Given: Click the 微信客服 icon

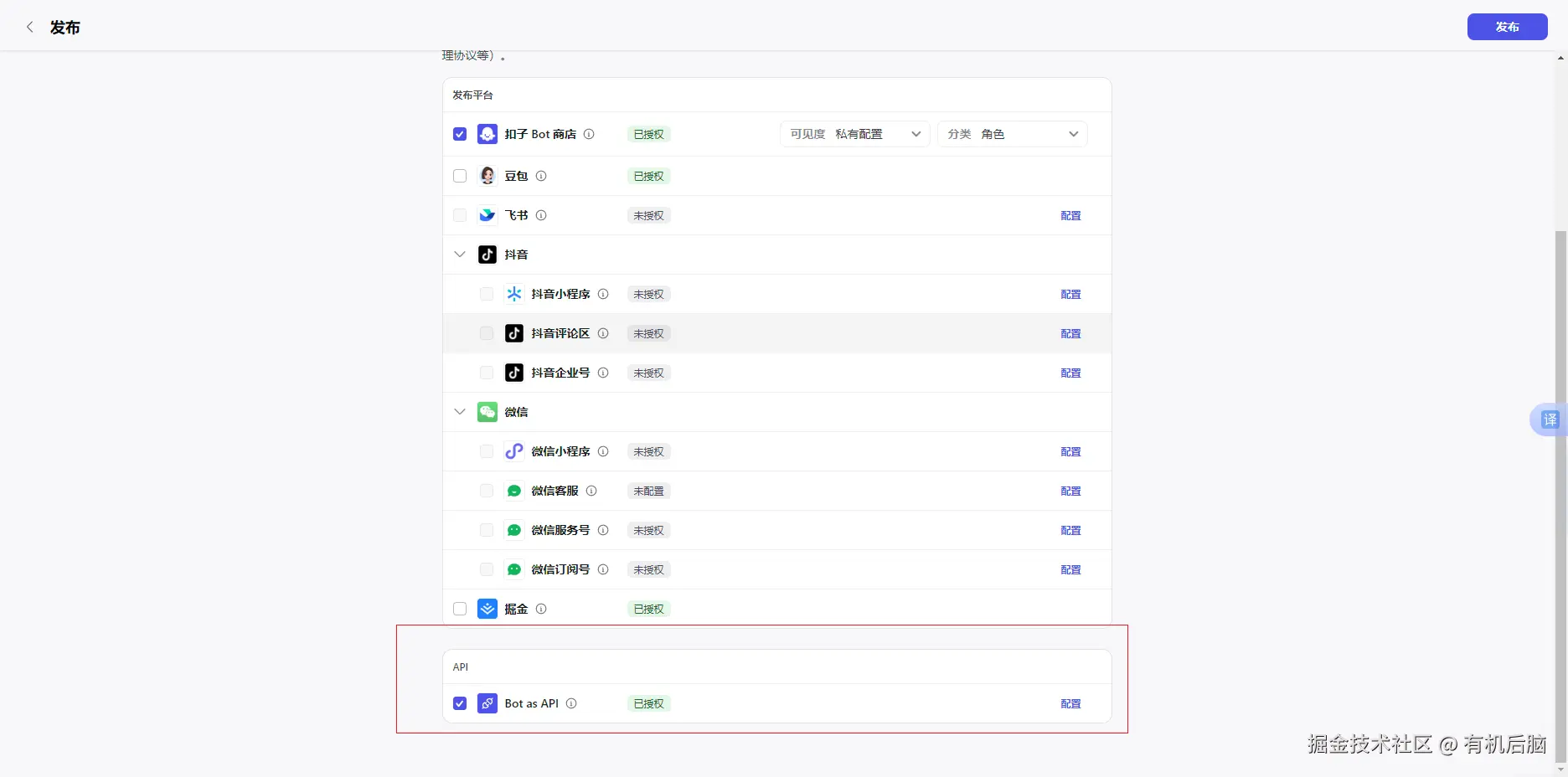Looking at the screenshot, I should 514,491.
